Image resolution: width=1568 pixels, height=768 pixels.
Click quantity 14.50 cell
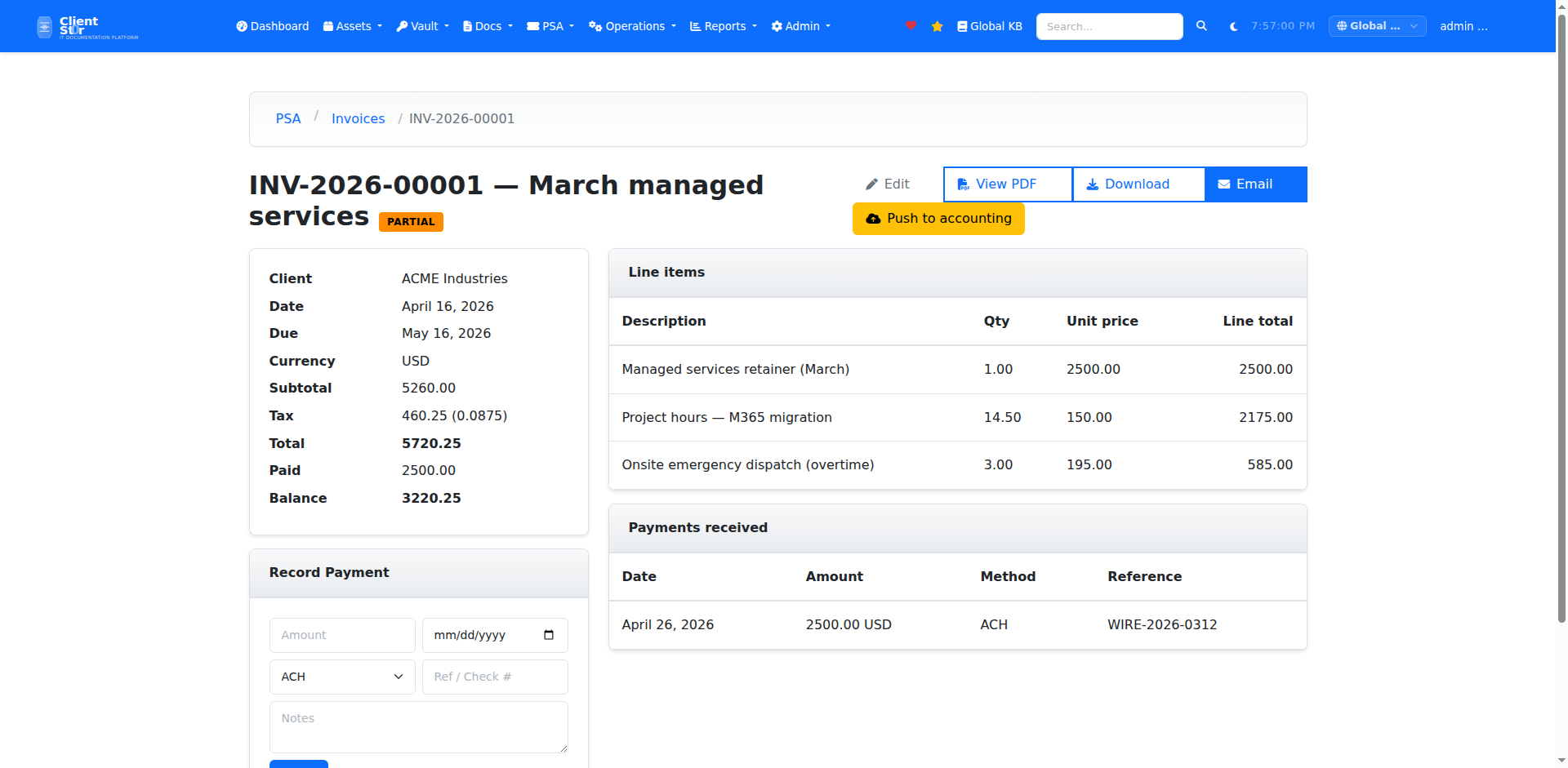click(1002, 418)
